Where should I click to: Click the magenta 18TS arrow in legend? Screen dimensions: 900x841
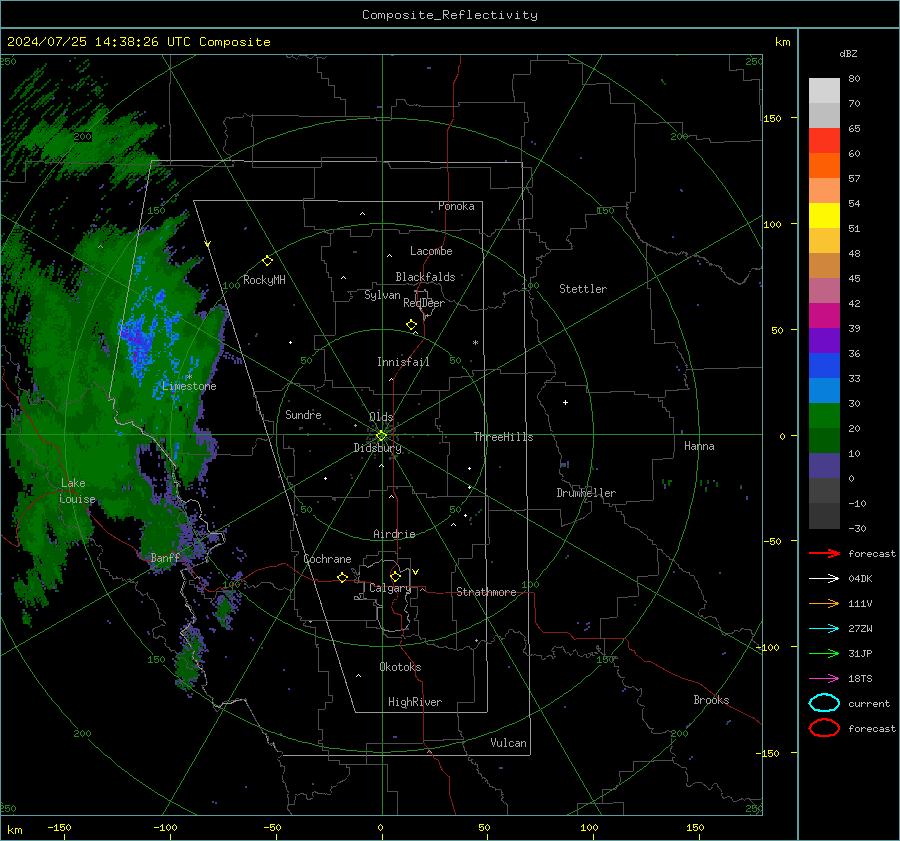[x=824, y=679]
